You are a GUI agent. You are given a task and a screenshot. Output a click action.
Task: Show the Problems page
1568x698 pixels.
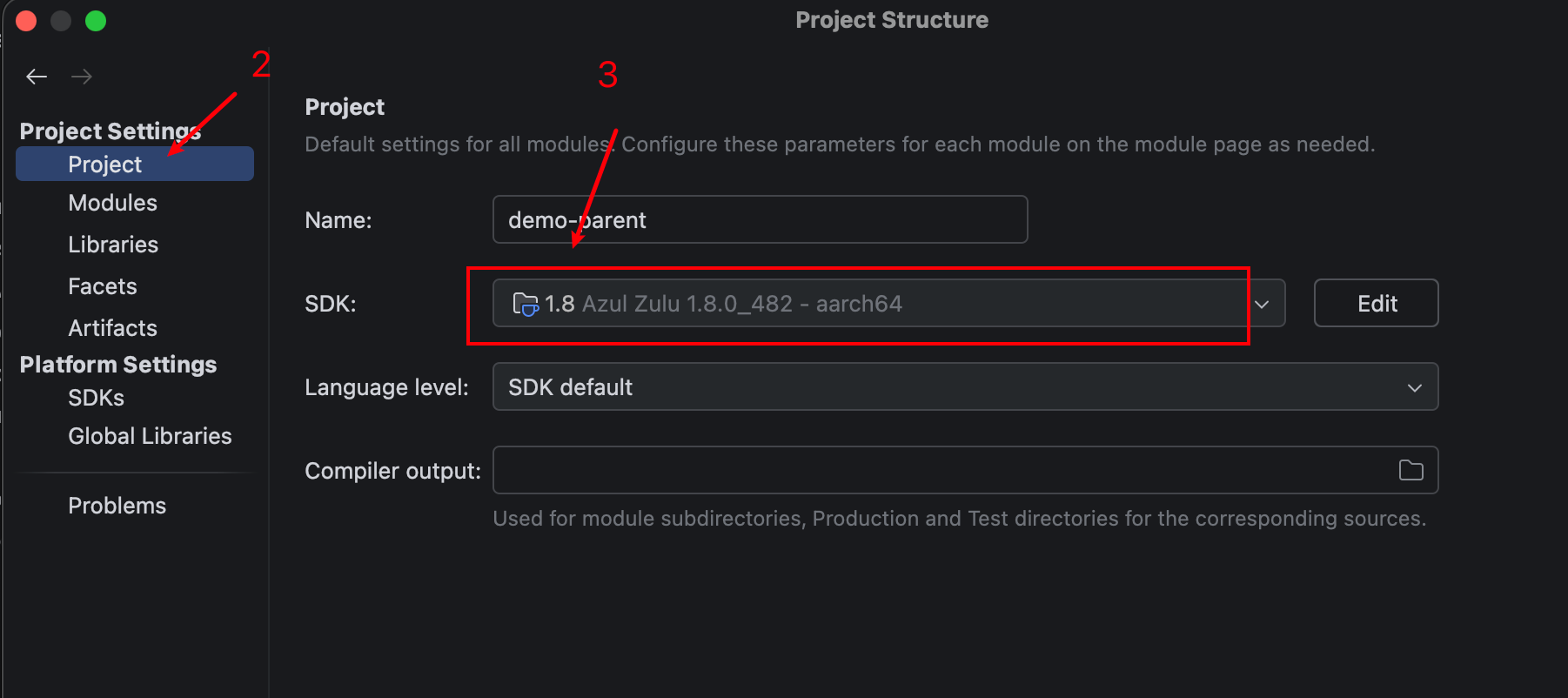(x=117, y=506)
